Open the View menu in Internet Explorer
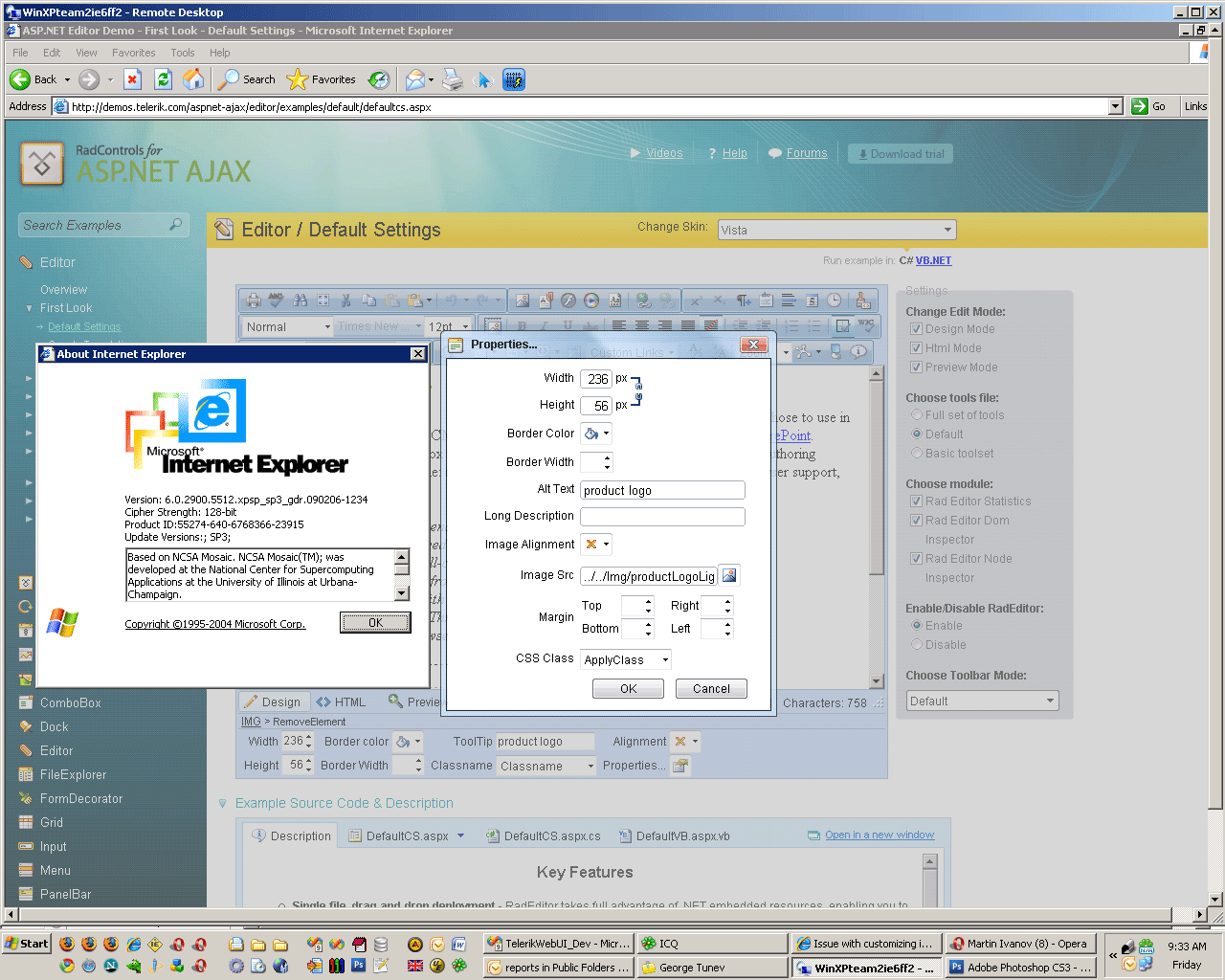1225x980 pixels. point(86,53)
